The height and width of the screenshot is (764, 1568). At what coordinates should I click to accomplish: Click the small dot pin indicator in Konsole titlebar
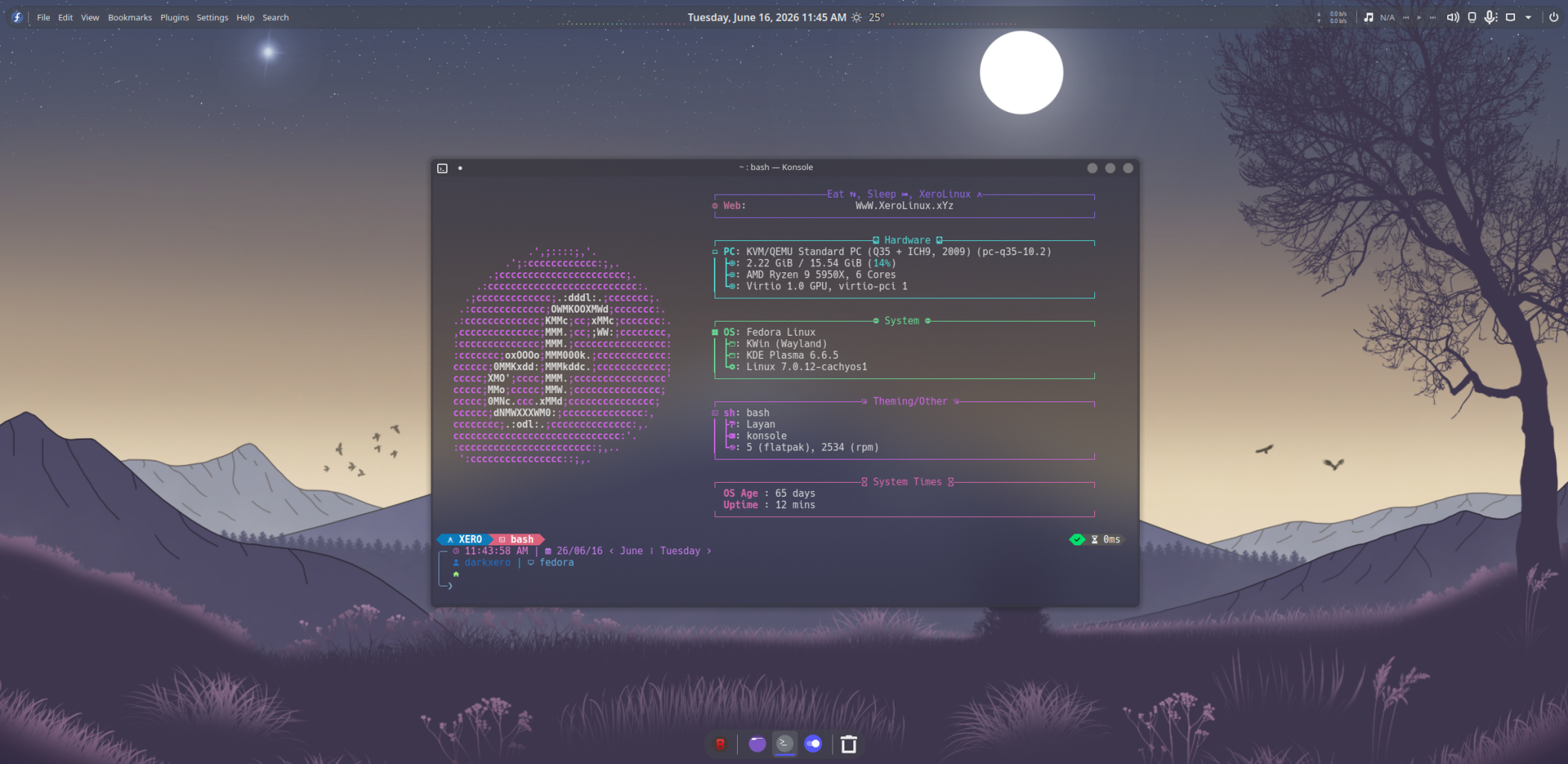(460, 168)
